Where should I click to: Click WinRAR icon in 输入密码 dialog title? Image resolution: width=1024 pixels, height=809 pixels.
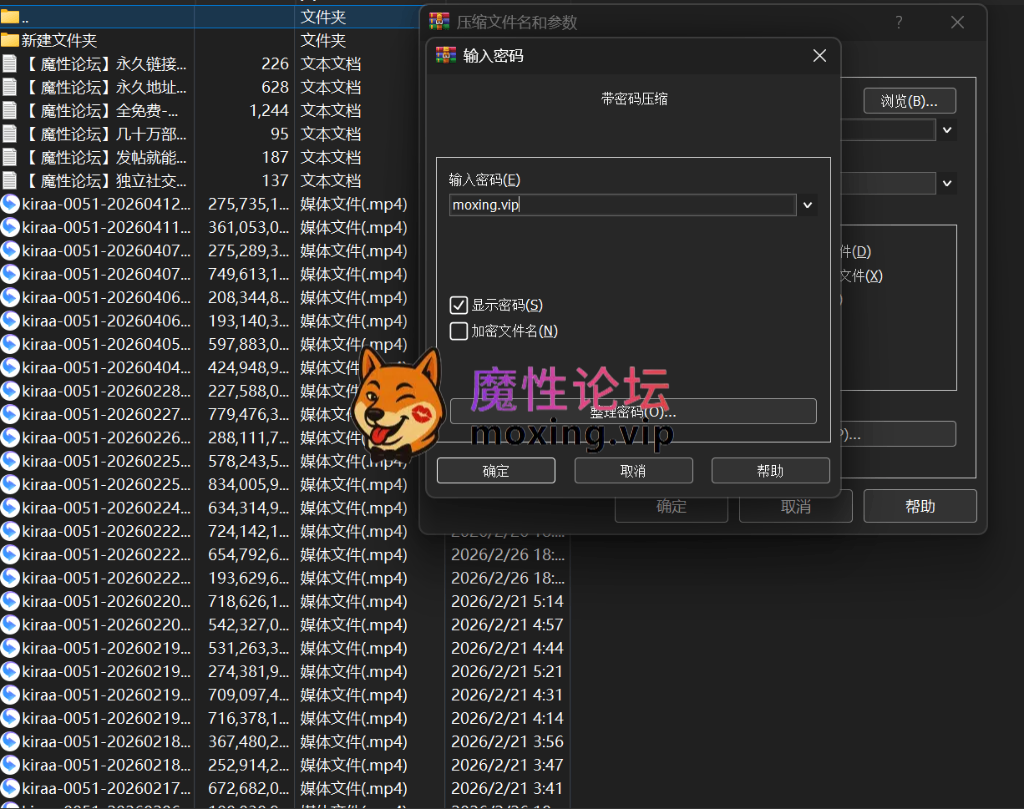(446, 56)
